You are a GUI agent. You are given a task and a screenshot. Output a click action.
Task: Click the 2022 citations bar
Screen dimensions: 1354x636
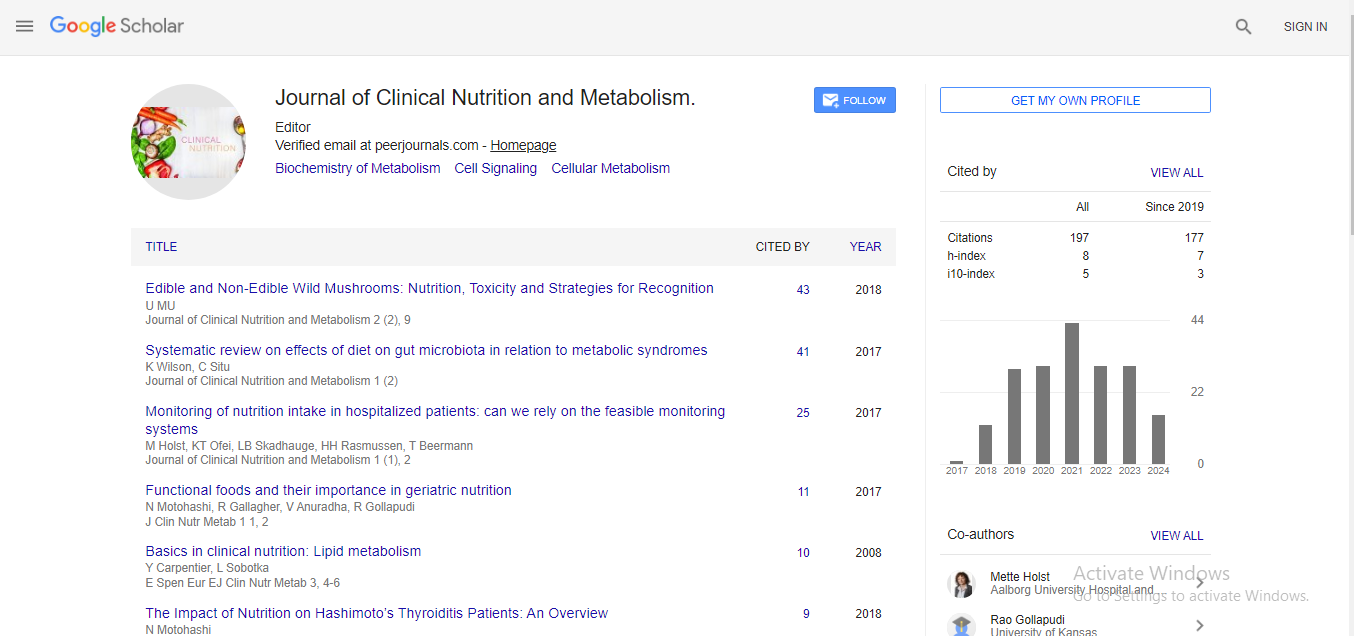point(1100,415)
